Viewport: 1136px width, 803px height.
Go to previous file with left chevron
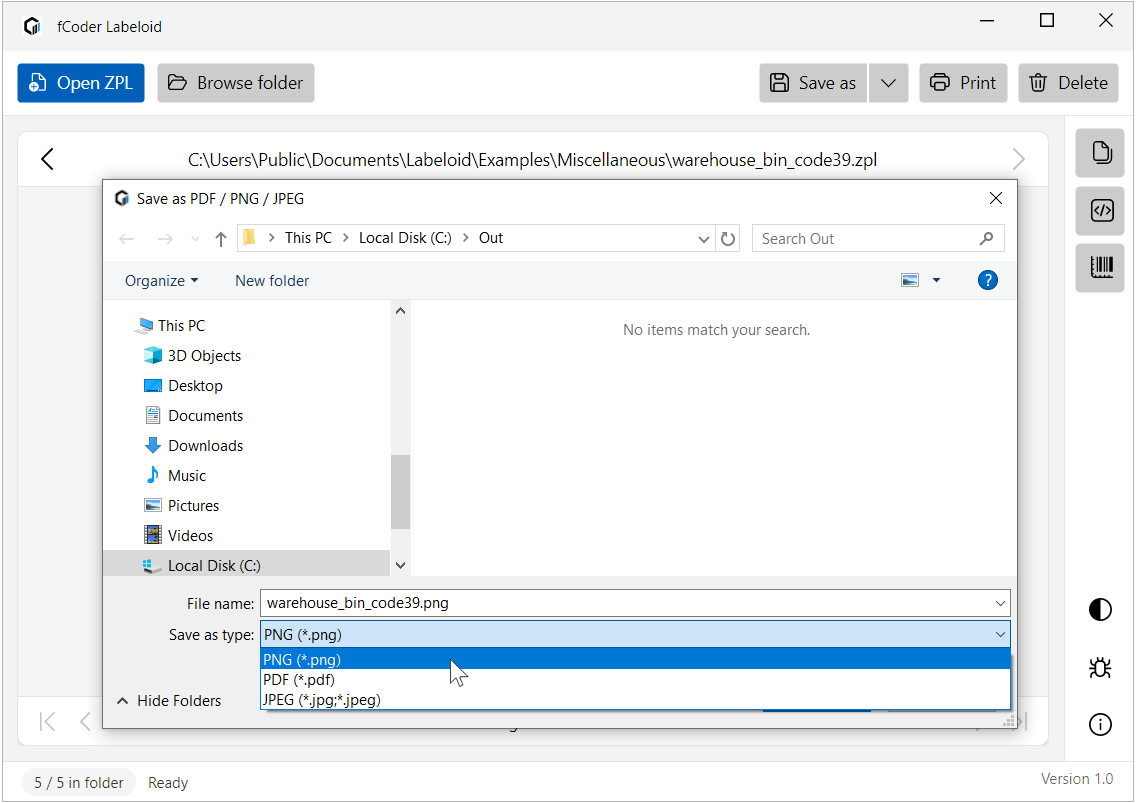(x=48, y=159)
